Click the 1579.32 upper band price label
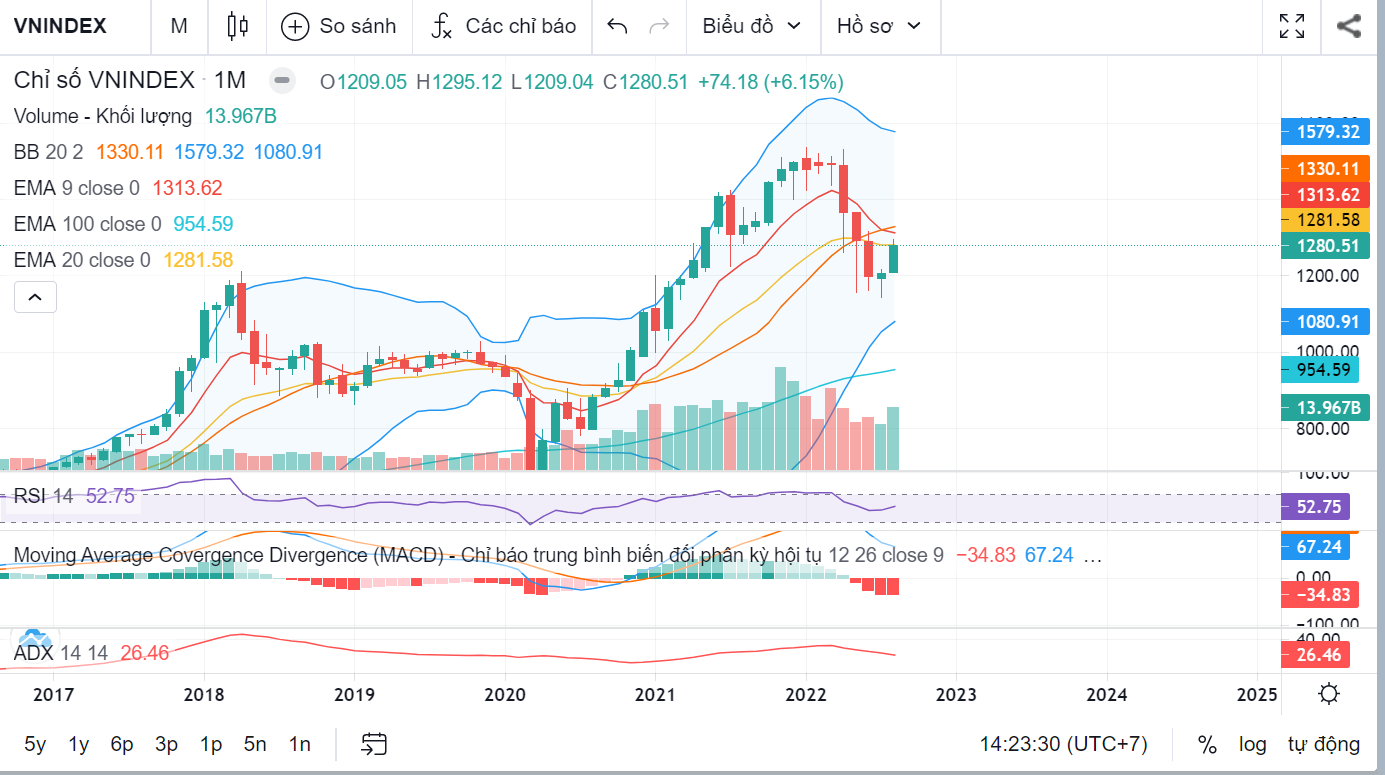The height and width of the screenshot is (775, 1385). click(x=1328, y=131)
